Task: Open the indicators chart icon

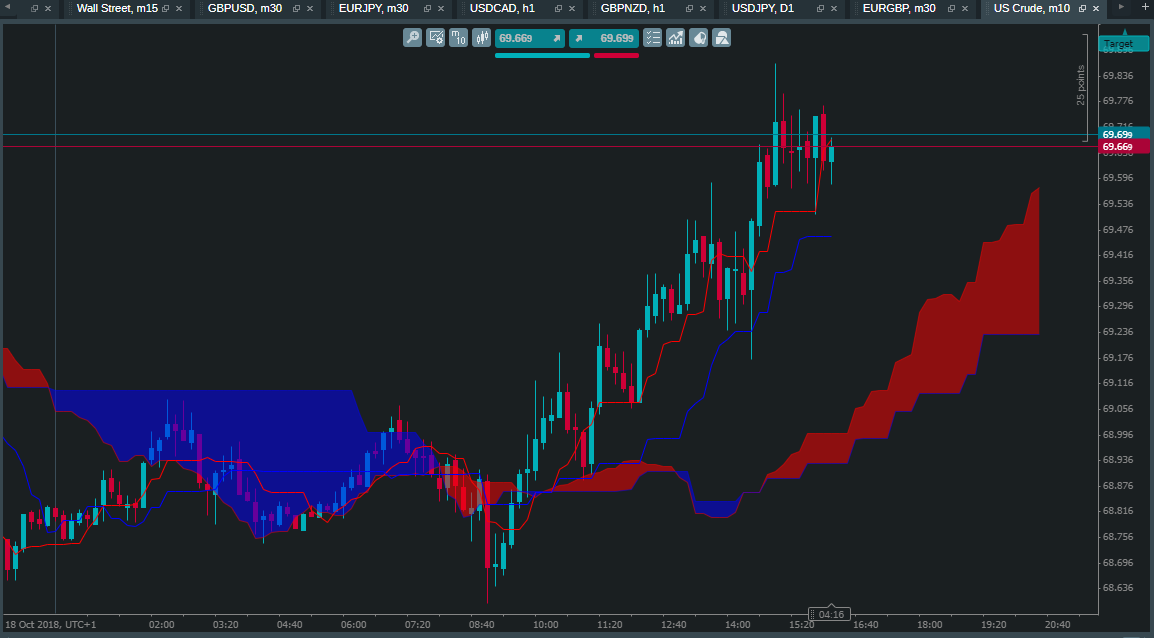Action: pyautogui.click(x=676, y=38)
